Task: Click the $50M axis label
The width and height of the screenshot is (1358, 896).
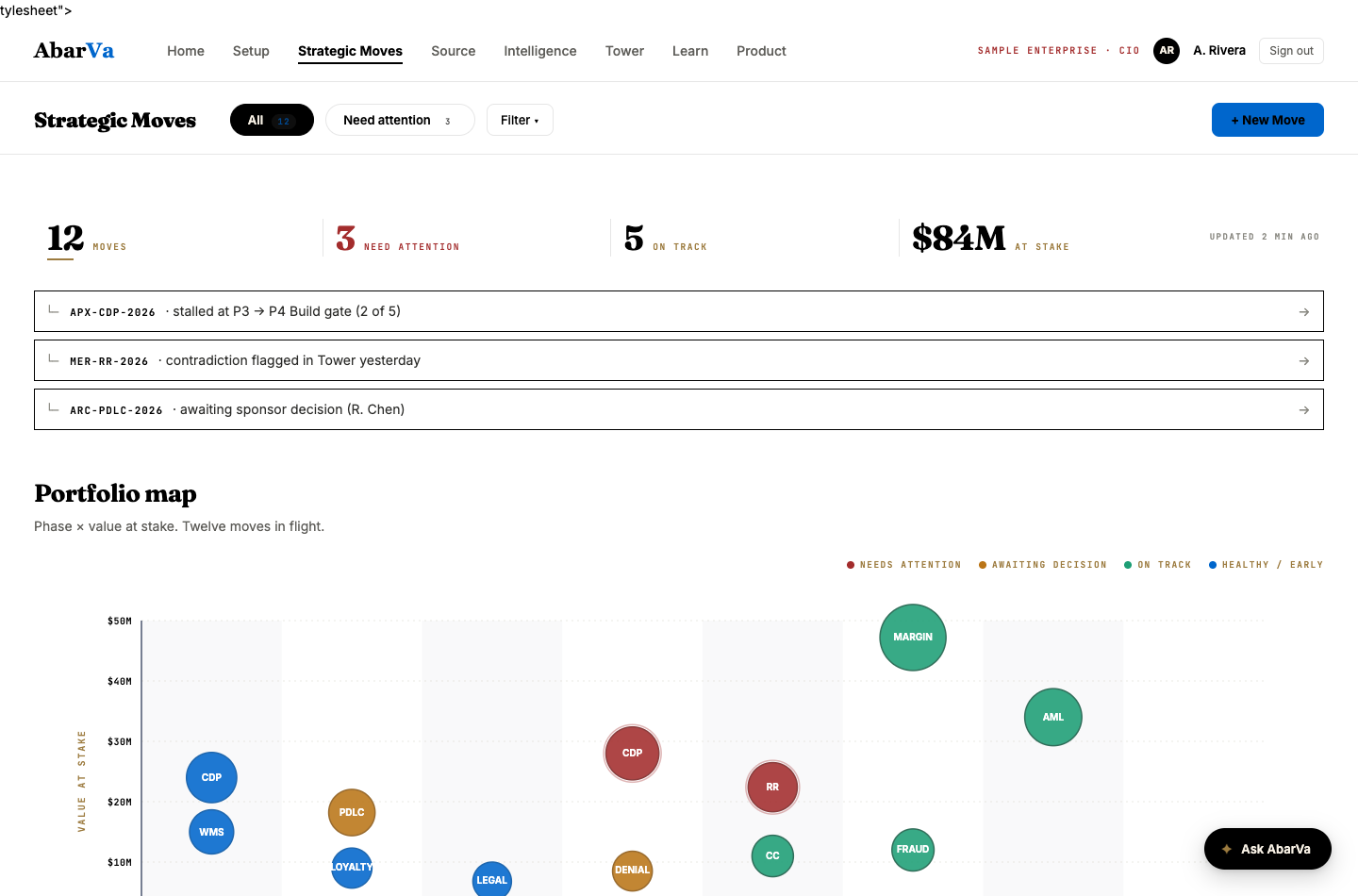Action: [120, 621]
